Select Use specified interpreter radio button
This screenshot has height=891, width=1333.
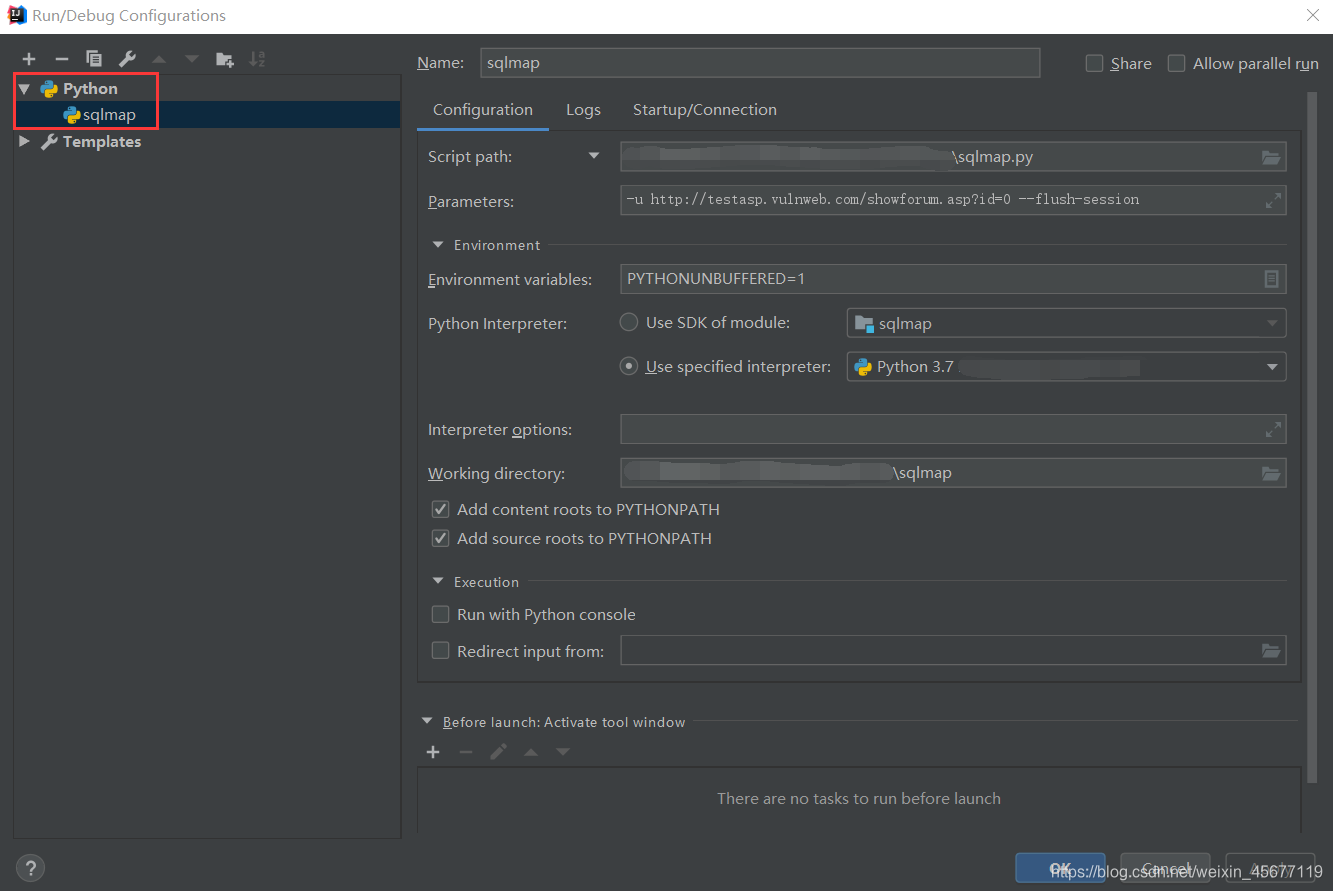click(x=629, y=366)
